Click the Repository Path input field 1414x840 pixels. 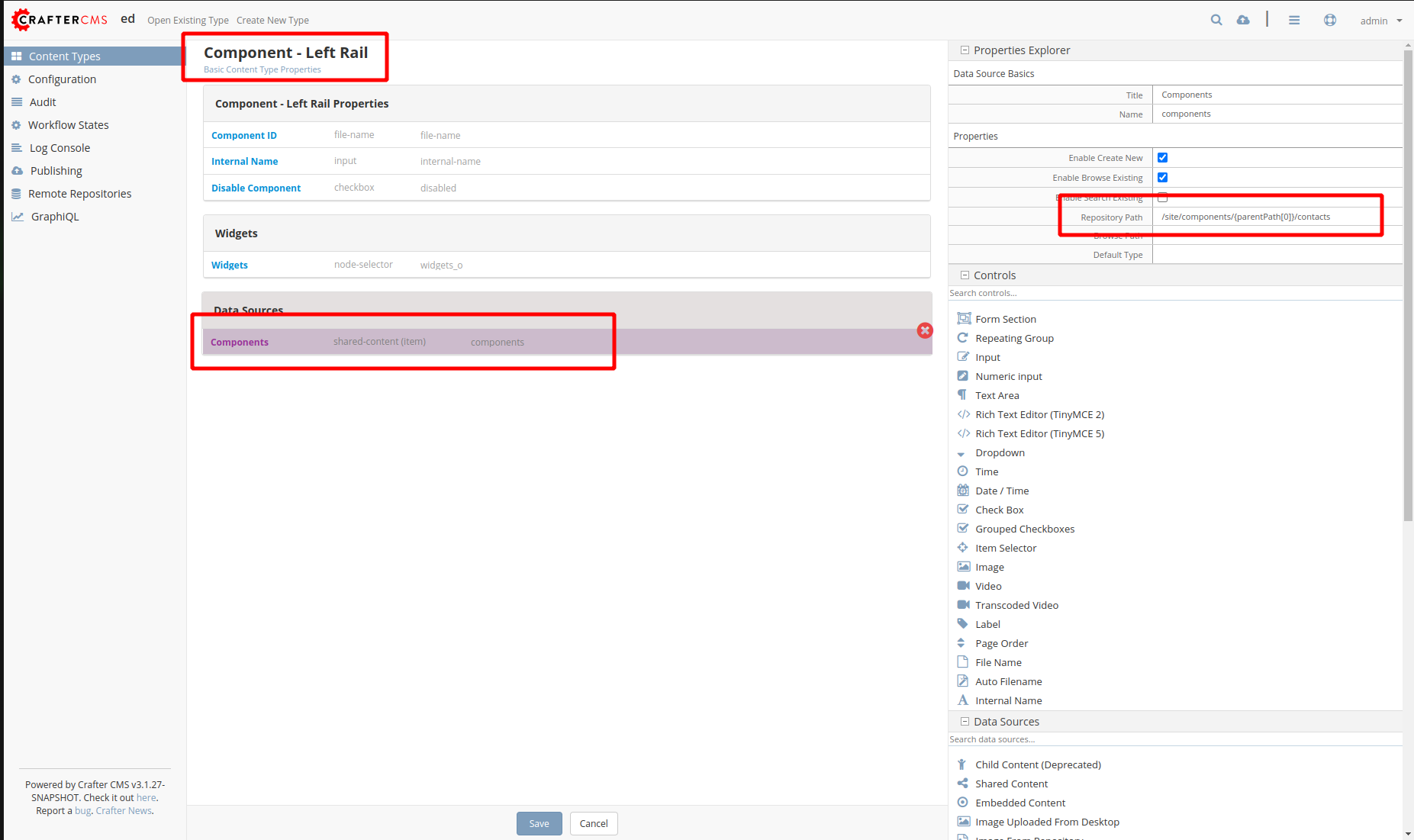[1268, 217]
